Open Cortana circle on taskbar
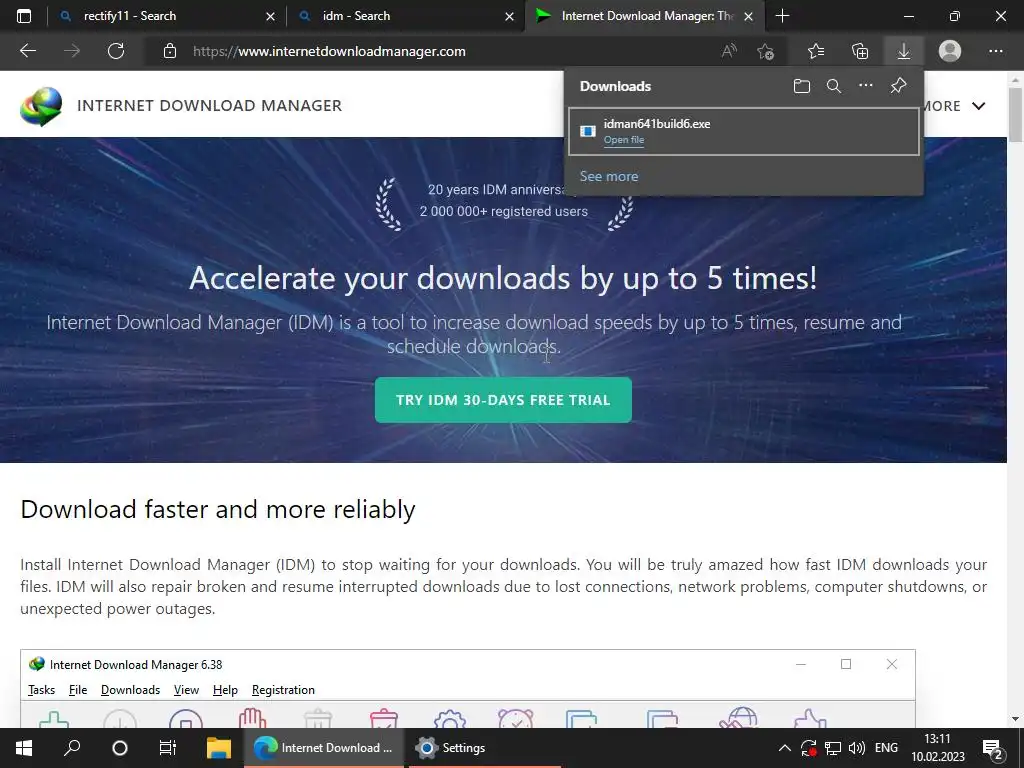This screenshot has height=768, width=1024. pyautogui.click(x=120, y=748)
